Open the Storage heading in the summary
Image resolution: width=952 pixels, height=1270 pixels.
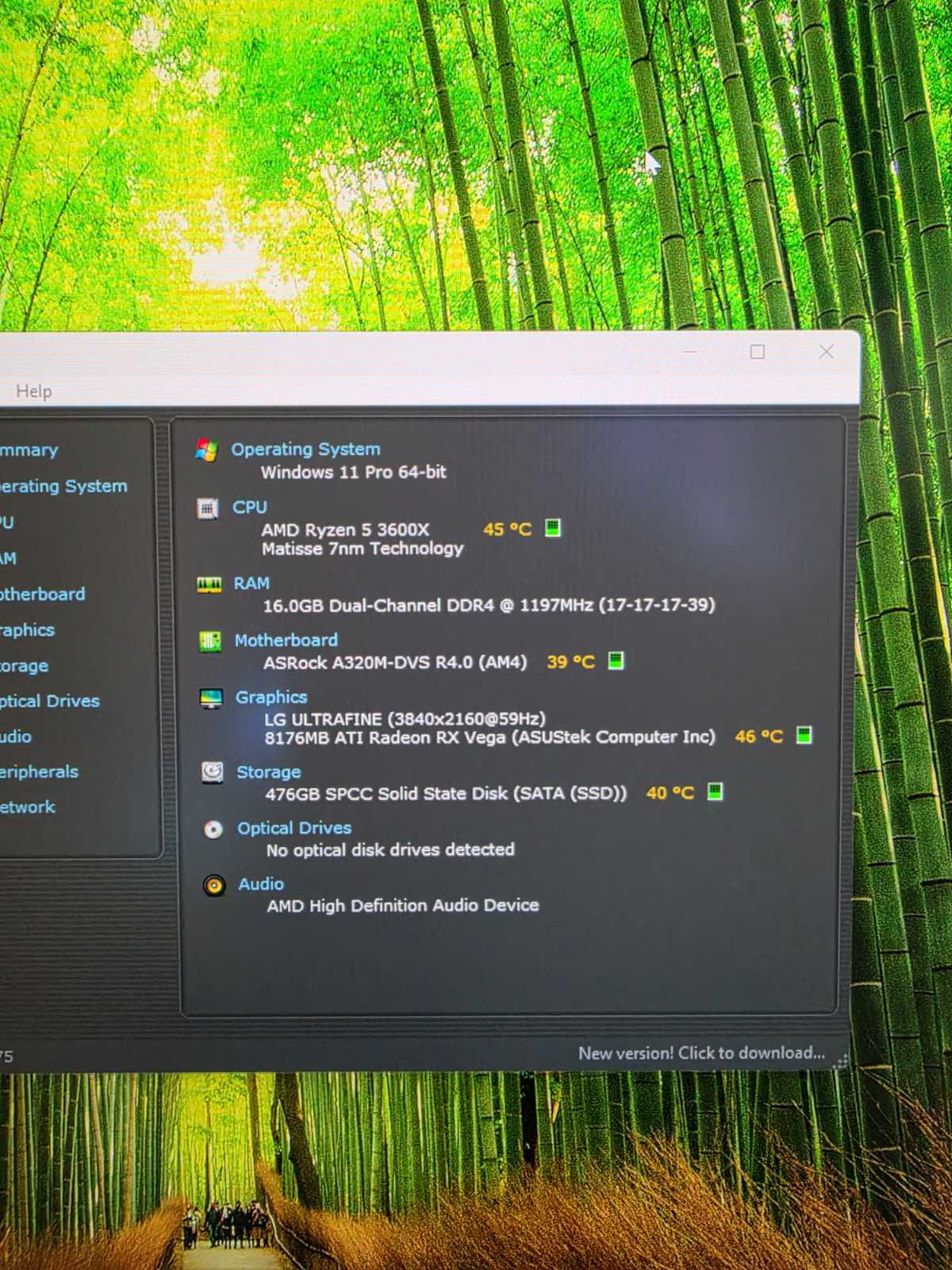coord(269,772)
